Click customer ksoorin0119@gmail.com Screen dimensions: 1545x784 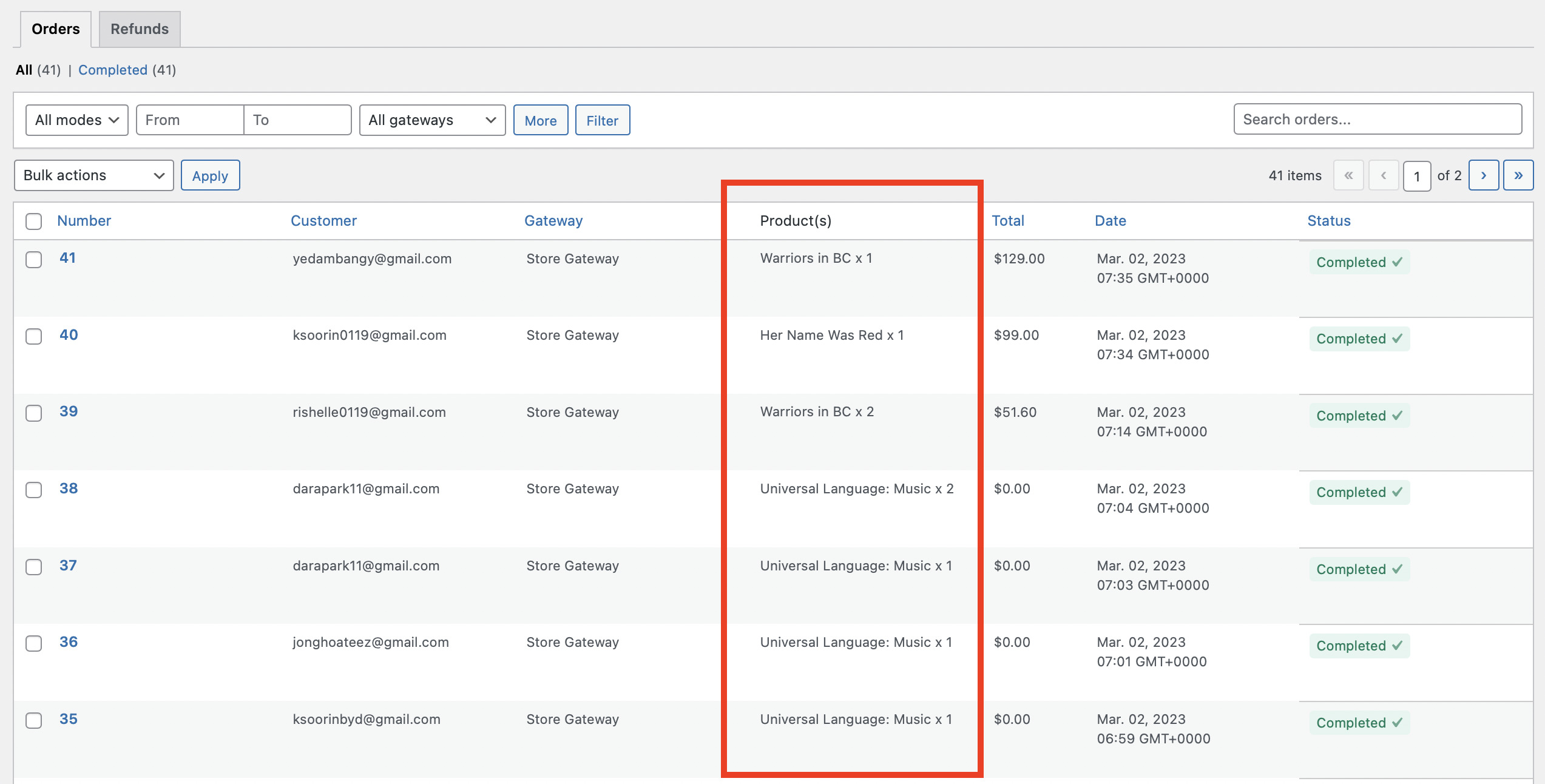370,336
